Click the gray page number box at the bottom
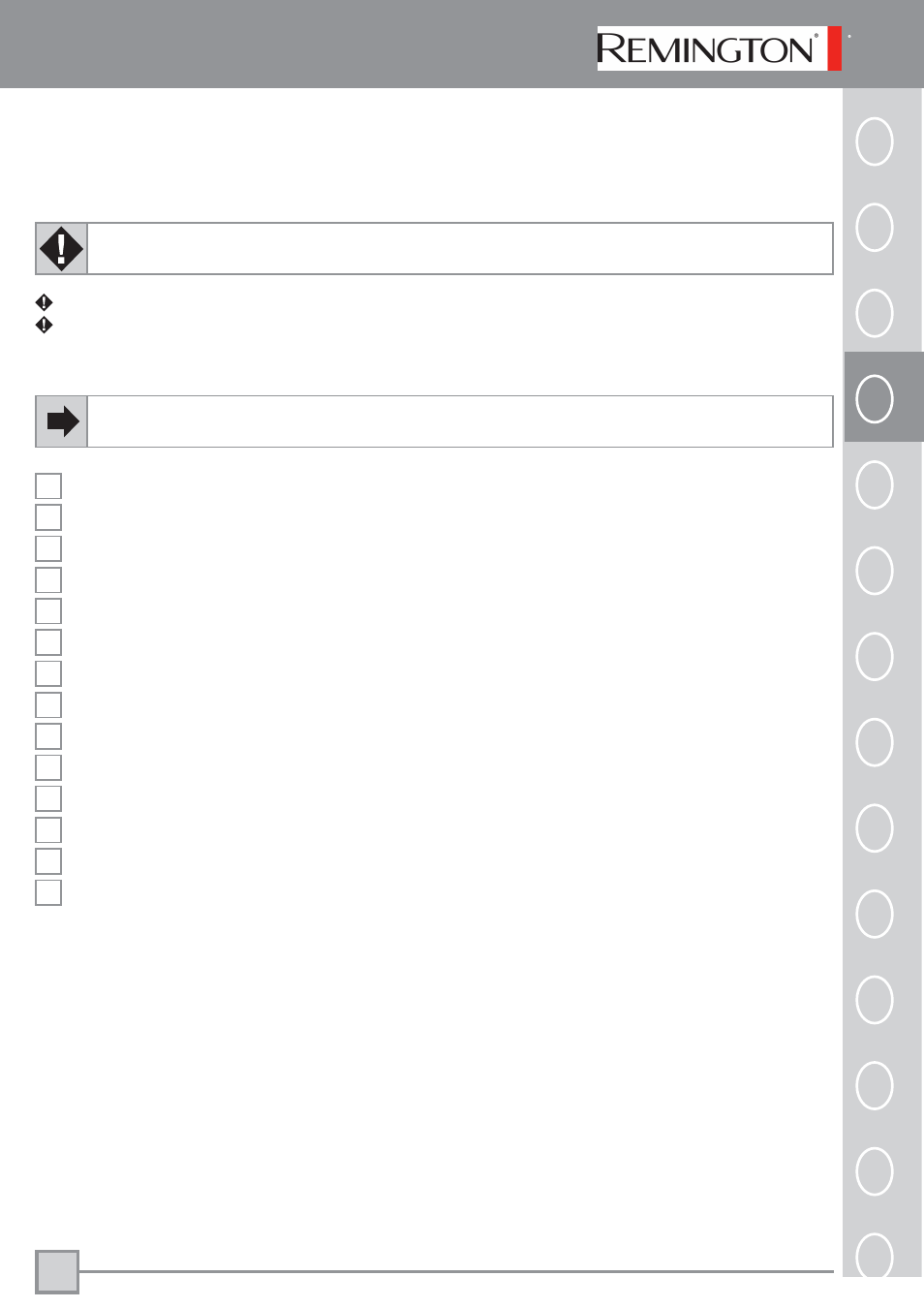The image size is (924, 1308). pos(57,1271)
